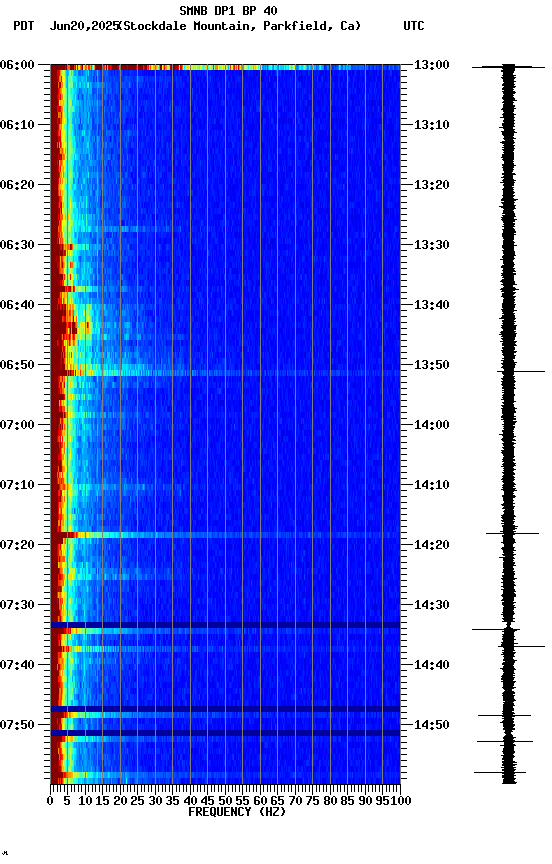This screenshot has height=864, width=552.
Task: Click the dark data-gap band near 14:51 UTC
Action: click(x=225, y=733)
